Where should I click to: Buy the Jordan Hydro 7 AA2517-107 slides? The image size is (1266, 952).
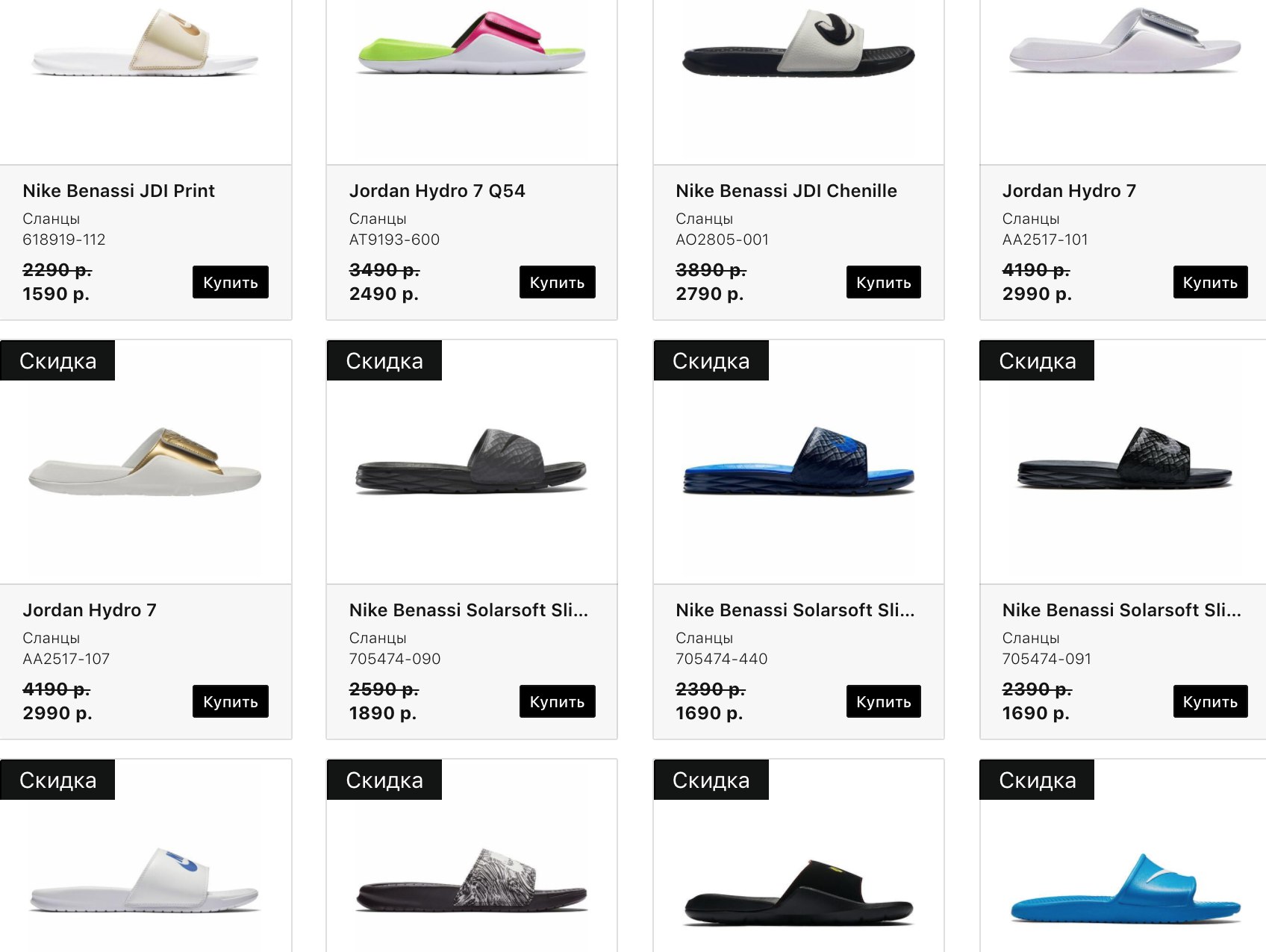click(231, 701)
